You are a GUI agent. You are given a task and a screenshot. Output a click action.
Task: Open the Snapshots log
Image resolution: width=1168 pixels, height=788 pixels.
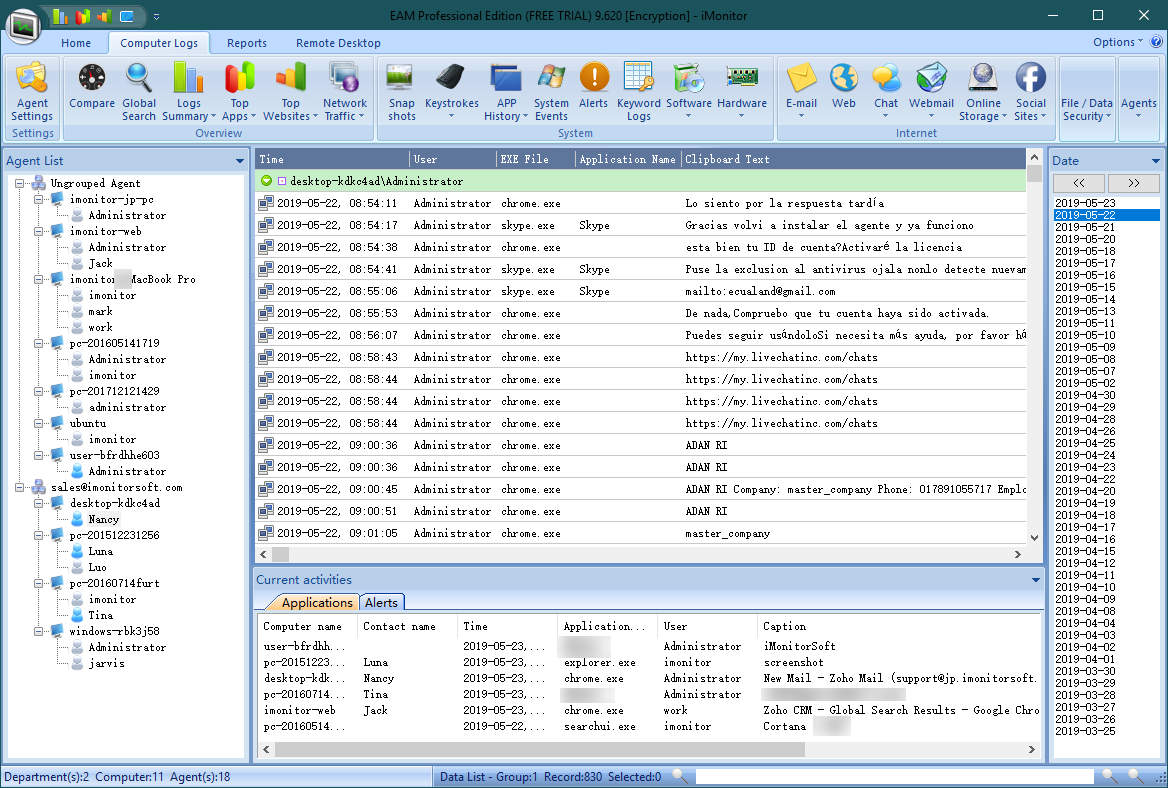(x=402, y=92)
